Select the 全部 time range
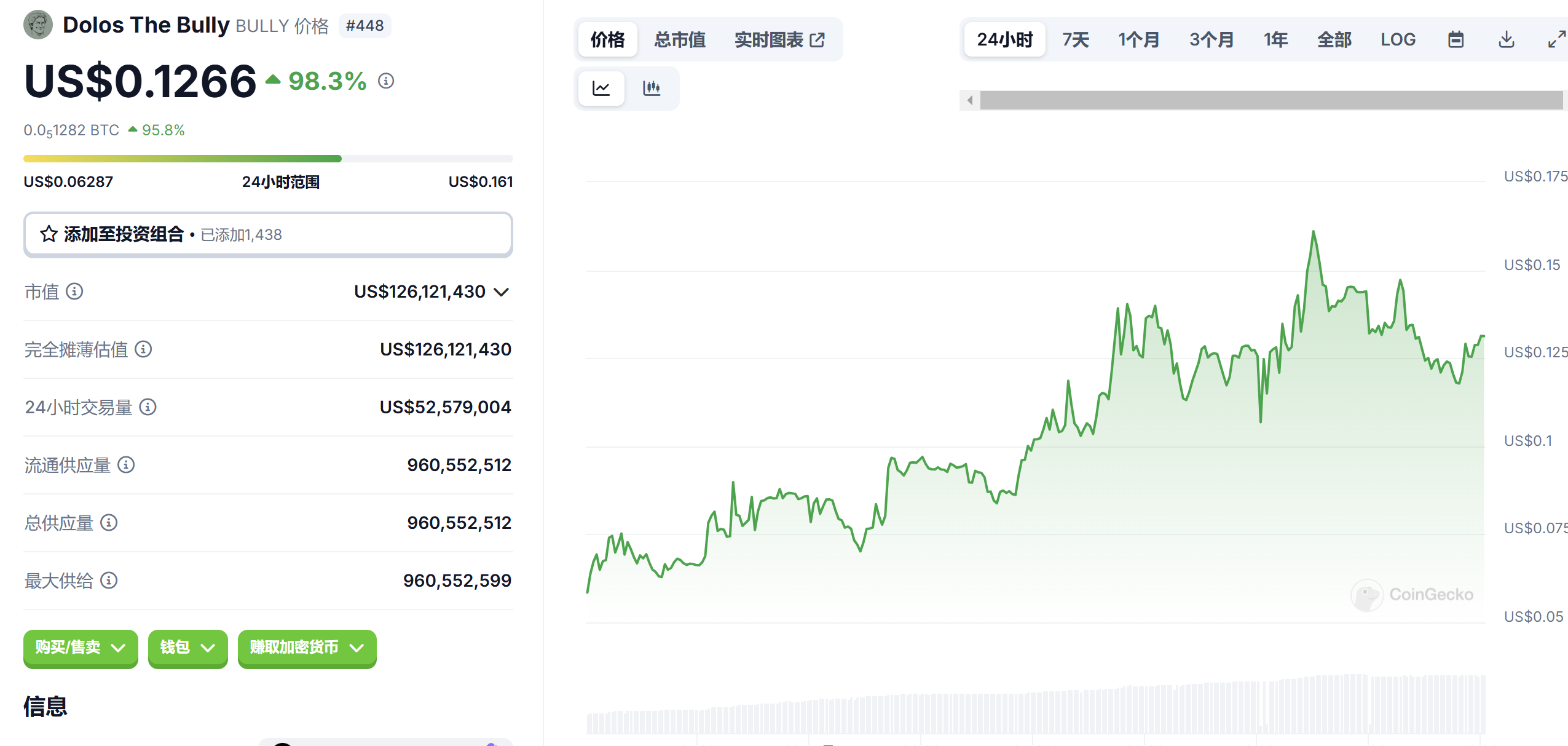The width and height of the screenshot is (1568, 746). 1334,40
